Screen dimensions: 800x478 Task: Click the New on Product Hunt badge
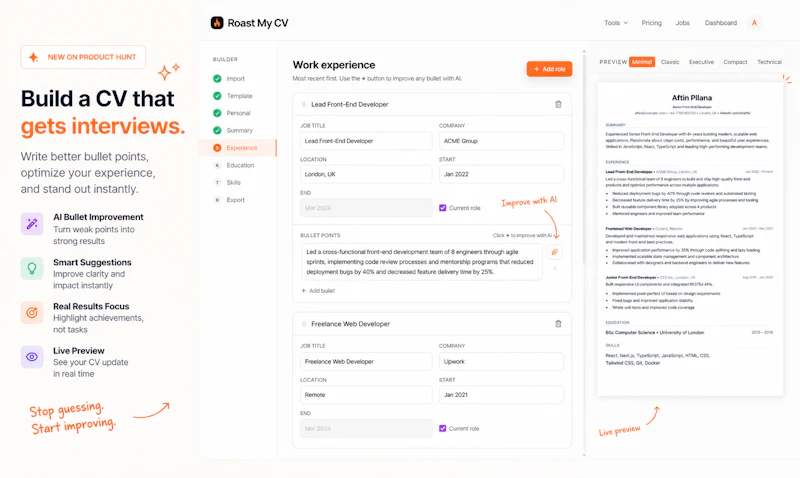[83, 57]
